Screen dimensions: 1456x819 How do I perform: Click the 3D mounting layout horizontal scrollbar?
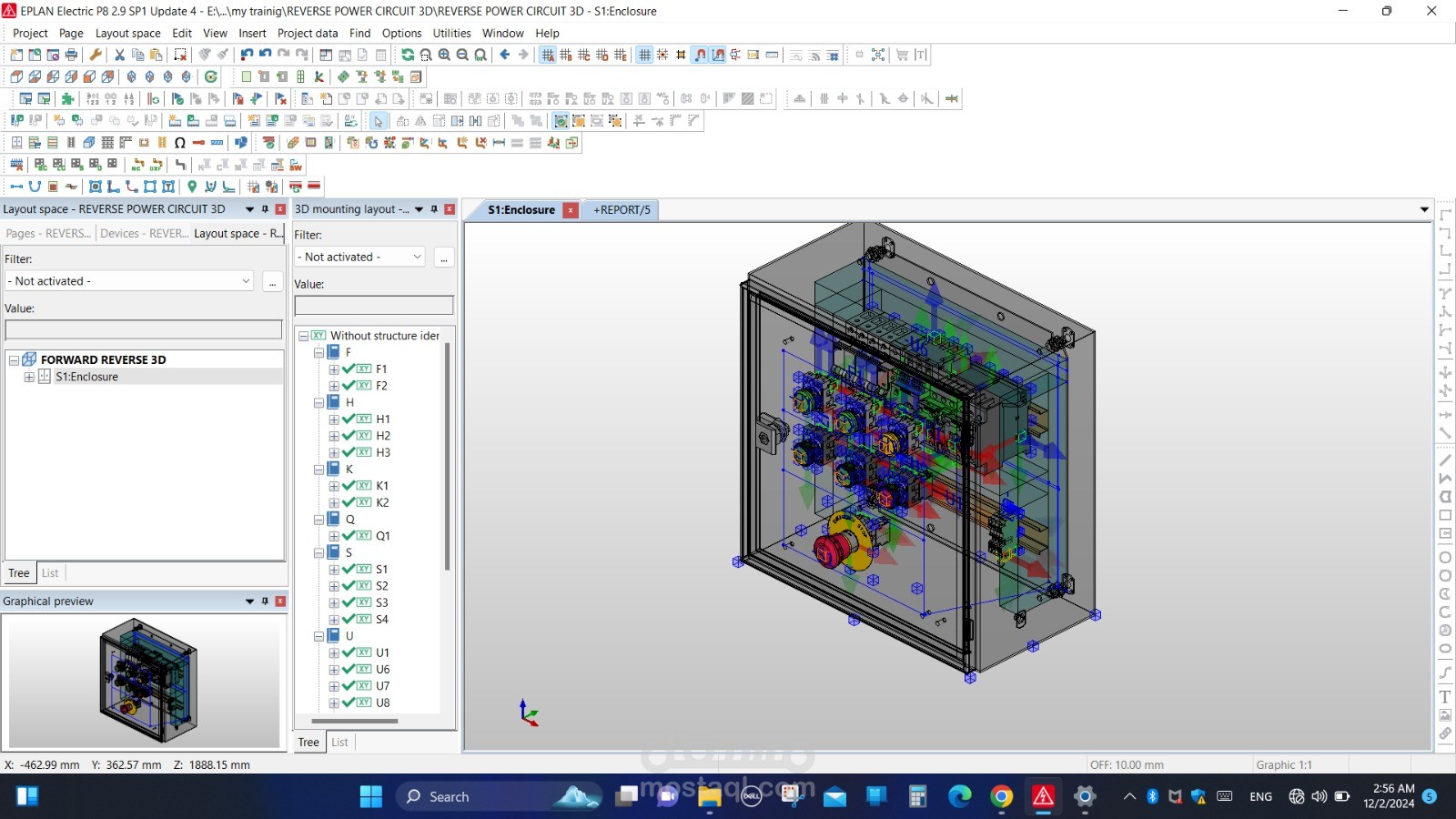coord(355,721)
